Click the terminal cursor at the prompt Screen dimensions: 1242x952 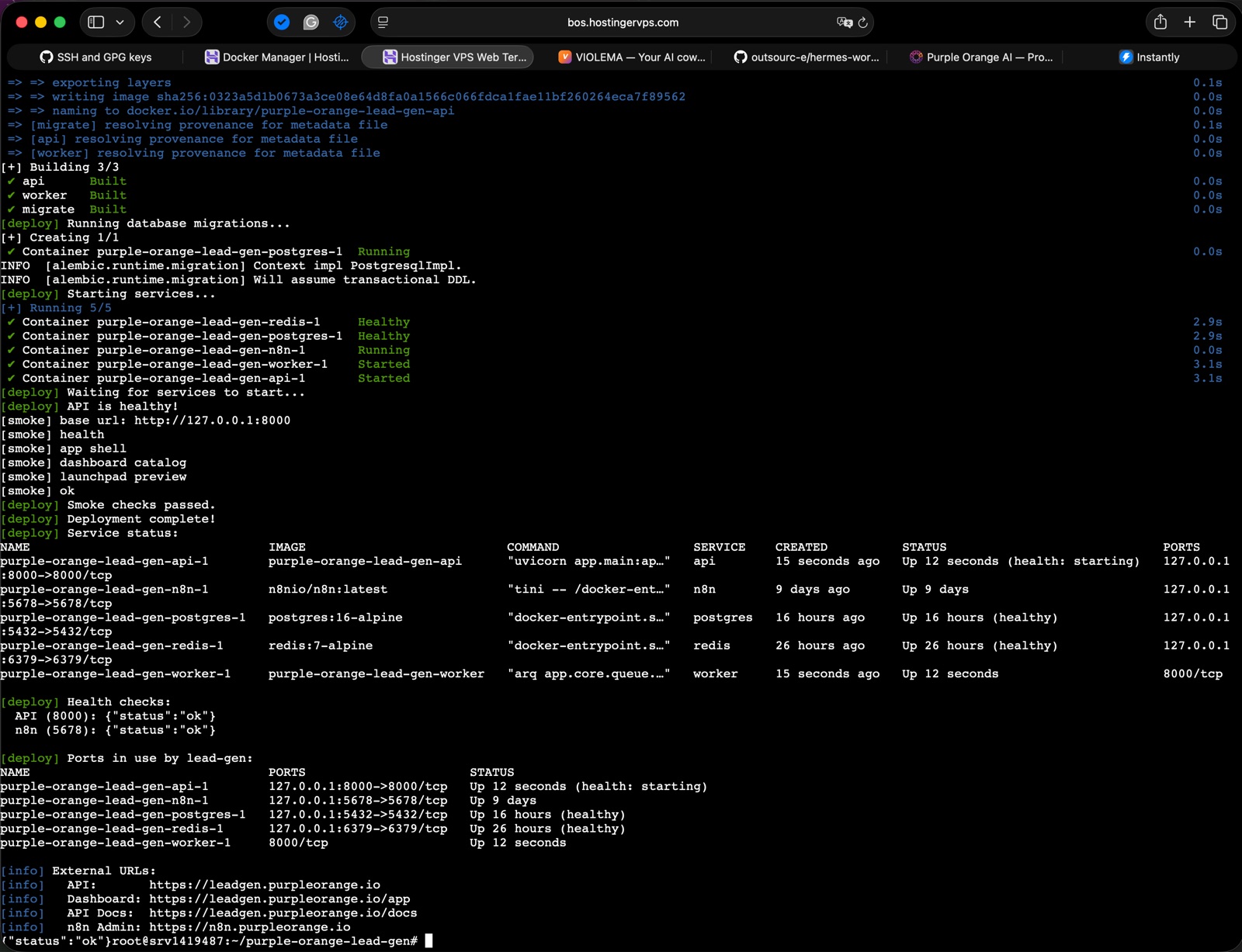(428, 941)
